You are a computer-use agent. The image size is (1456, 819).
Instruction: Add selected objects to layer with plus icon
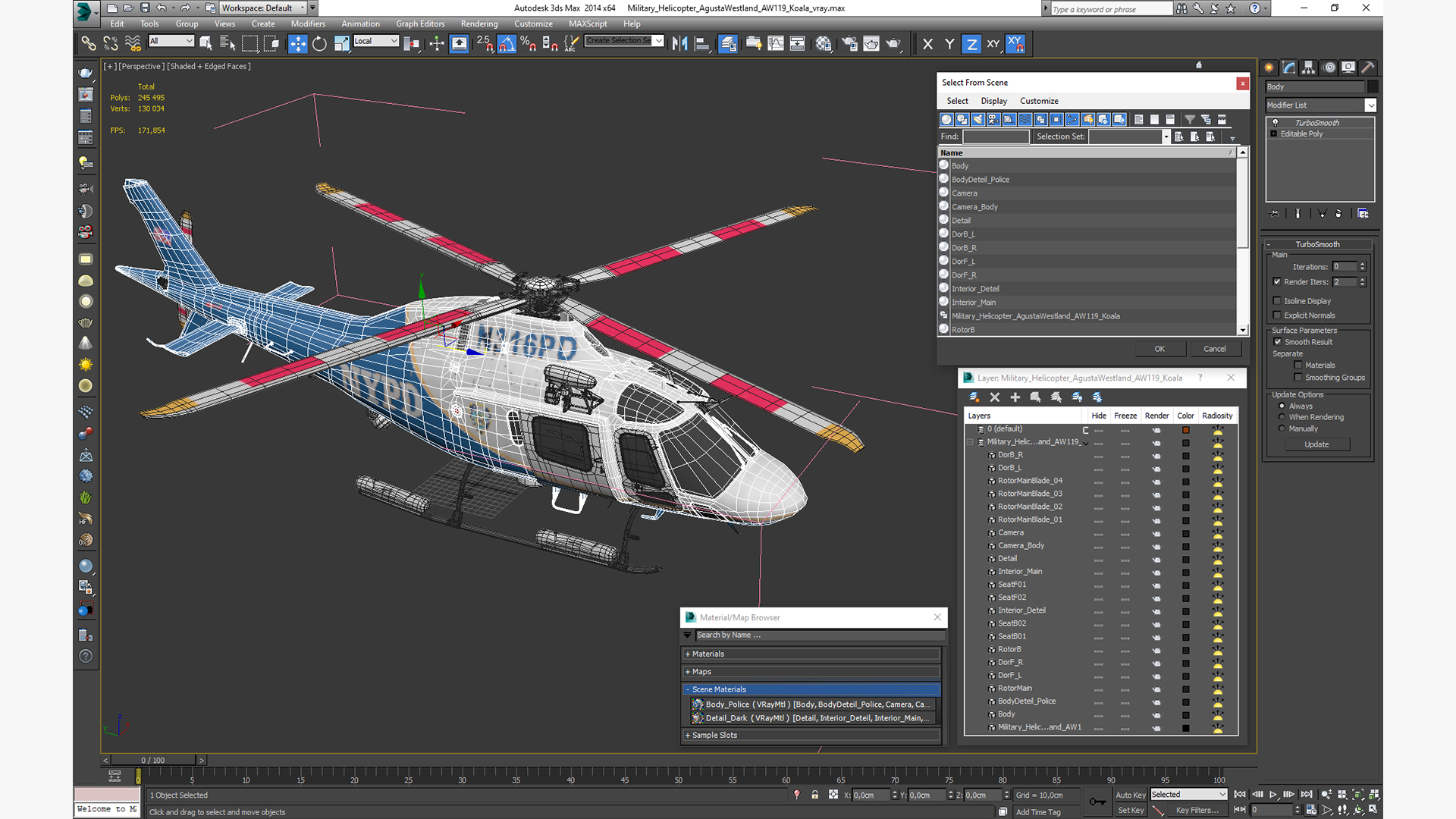click(x=1015, y=397)
